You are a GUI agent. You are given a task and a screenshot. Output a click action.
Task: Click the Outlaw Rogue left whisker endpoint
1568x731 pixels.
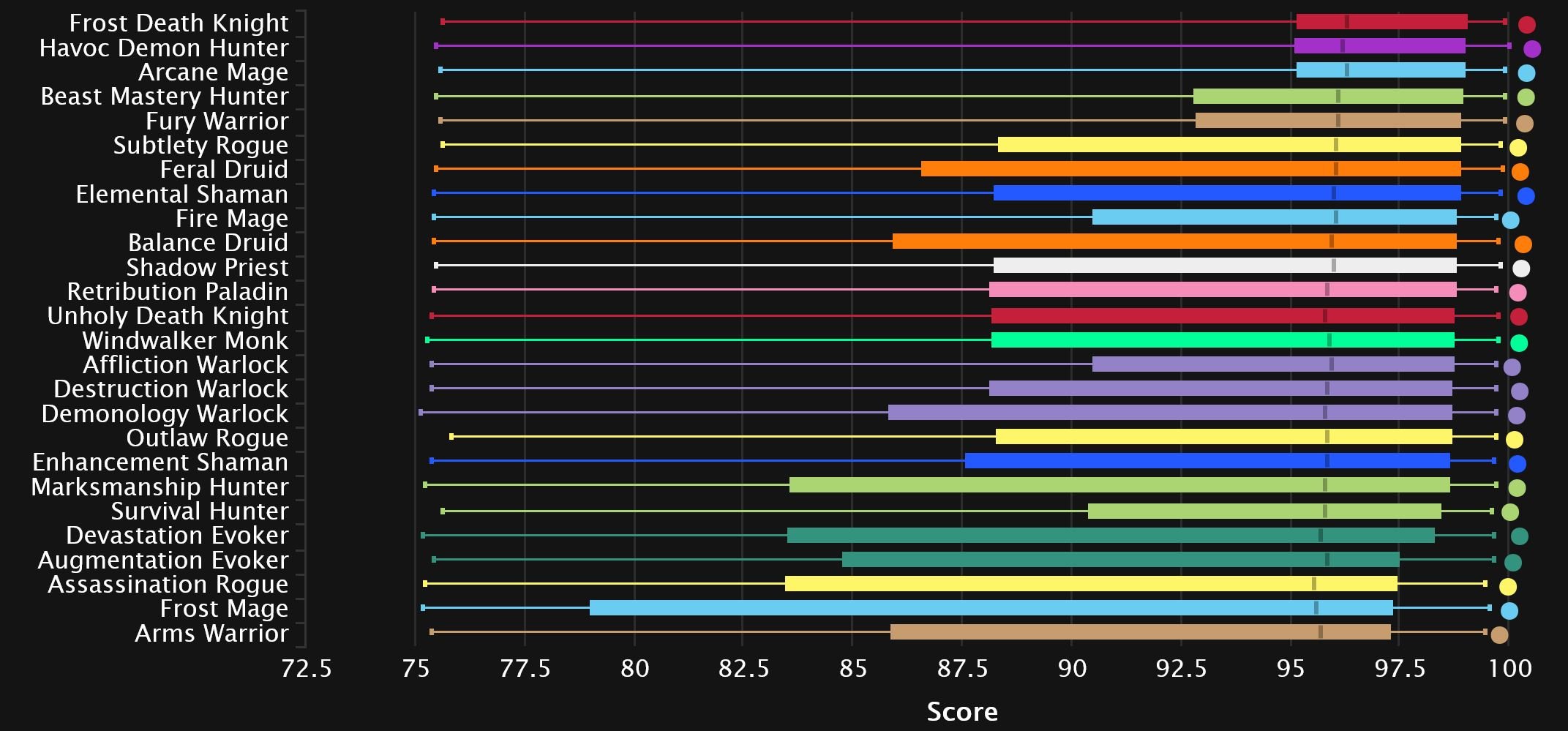click(451, 437)
